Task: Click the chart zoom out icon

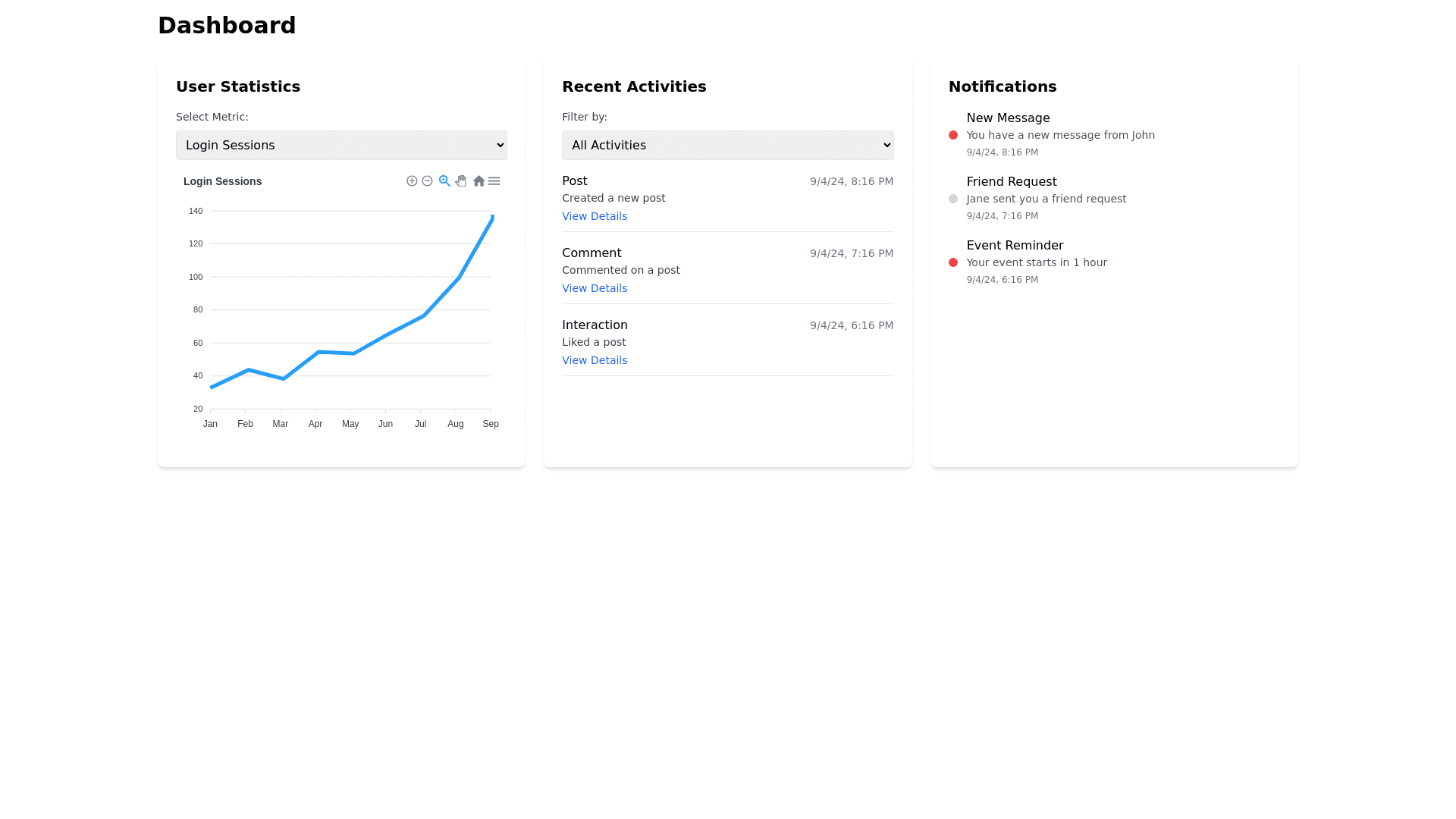Action: pyautogui.click(x=427, y=181)
